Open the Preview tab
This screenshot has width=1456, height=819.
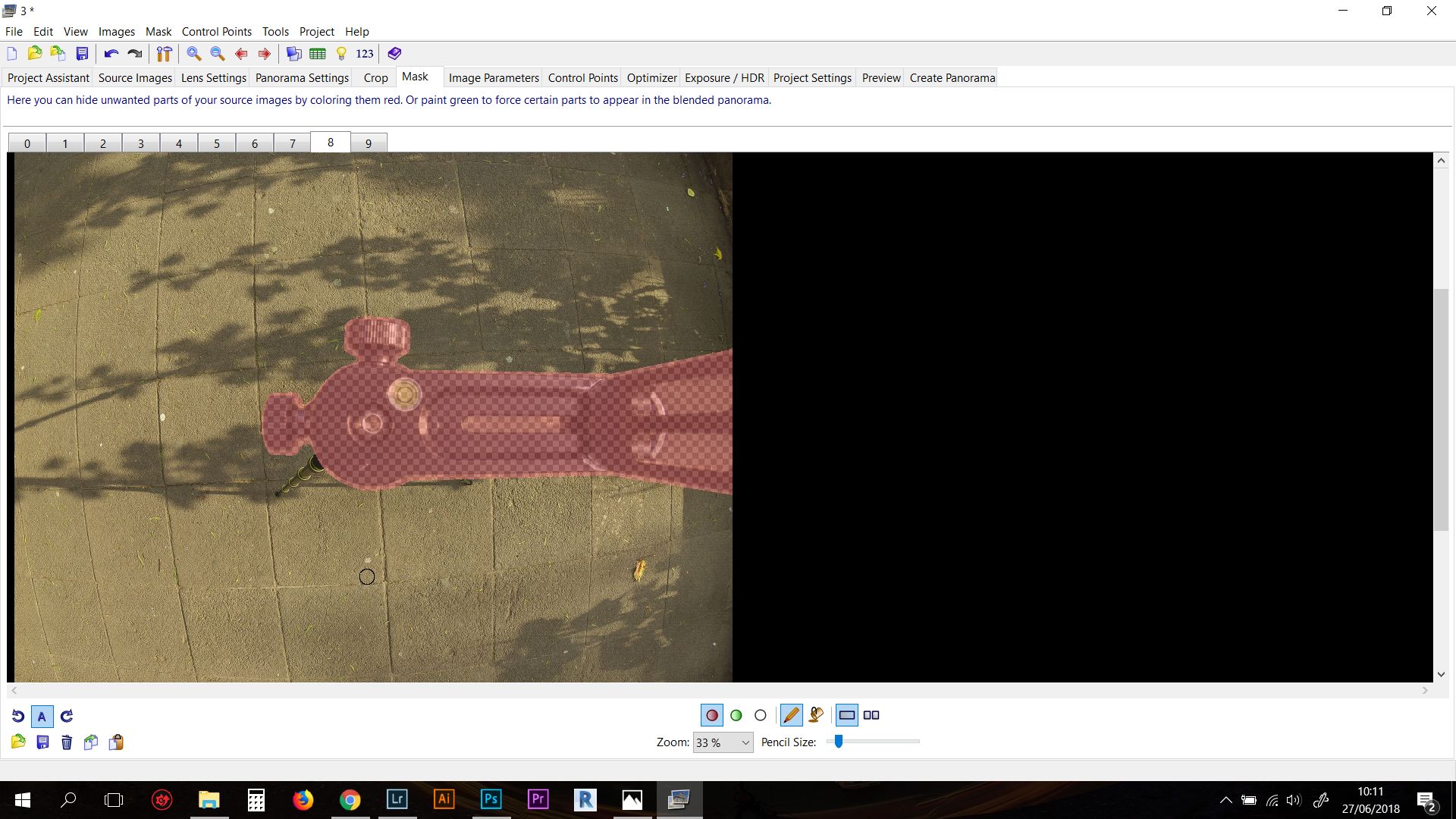click(x=881, y=77)
